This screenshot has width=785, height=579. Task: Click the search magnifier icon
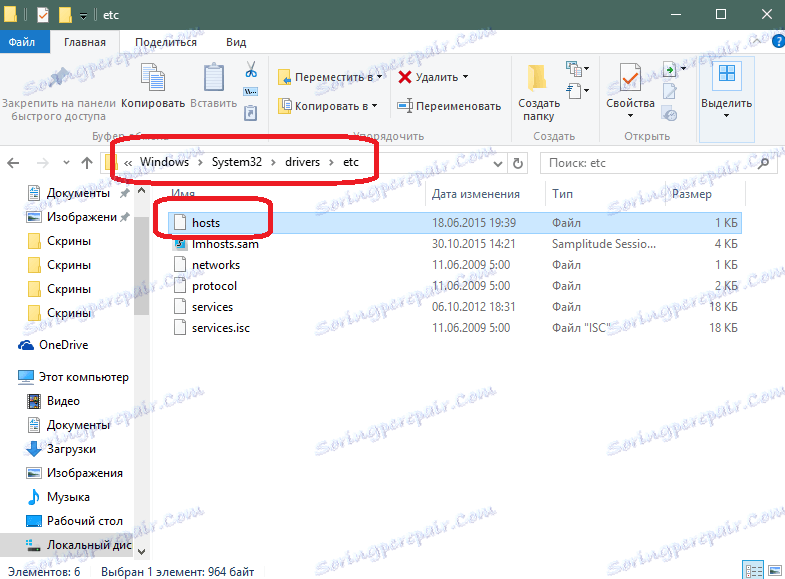pyautogui.click(x=763, y=163)
